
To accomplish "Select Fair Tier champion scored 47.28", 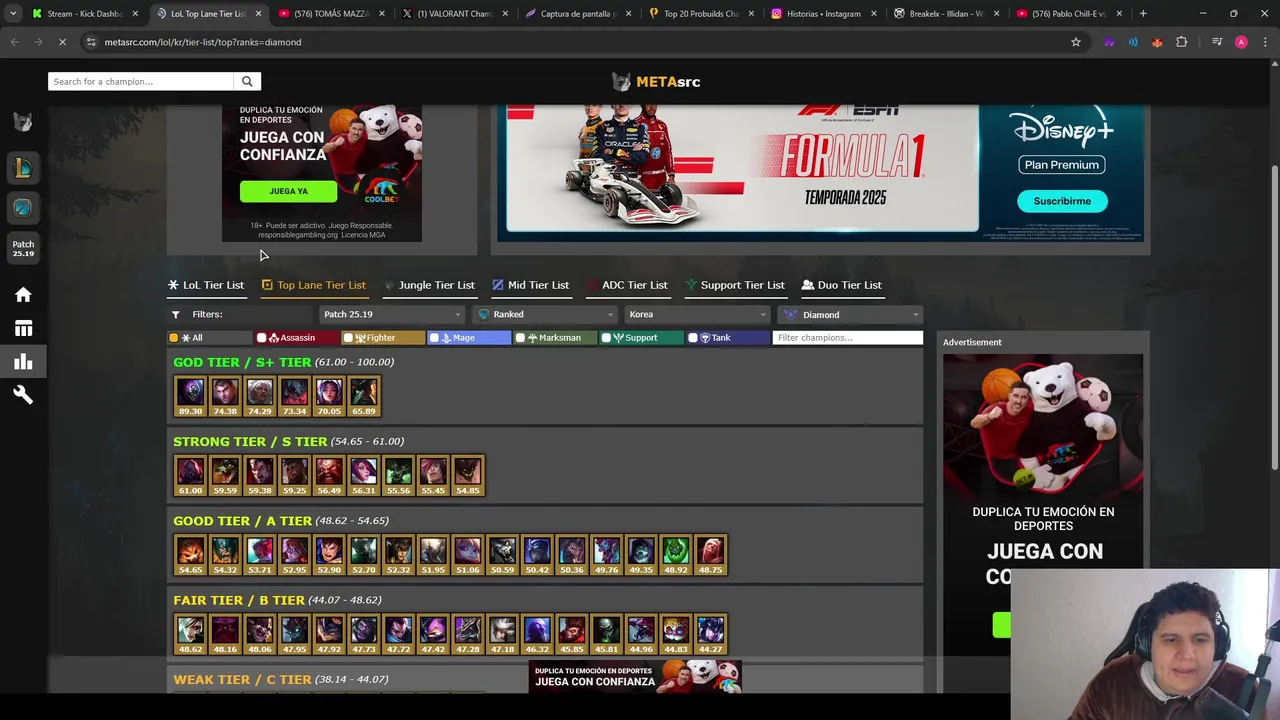I will coord(468,635).
